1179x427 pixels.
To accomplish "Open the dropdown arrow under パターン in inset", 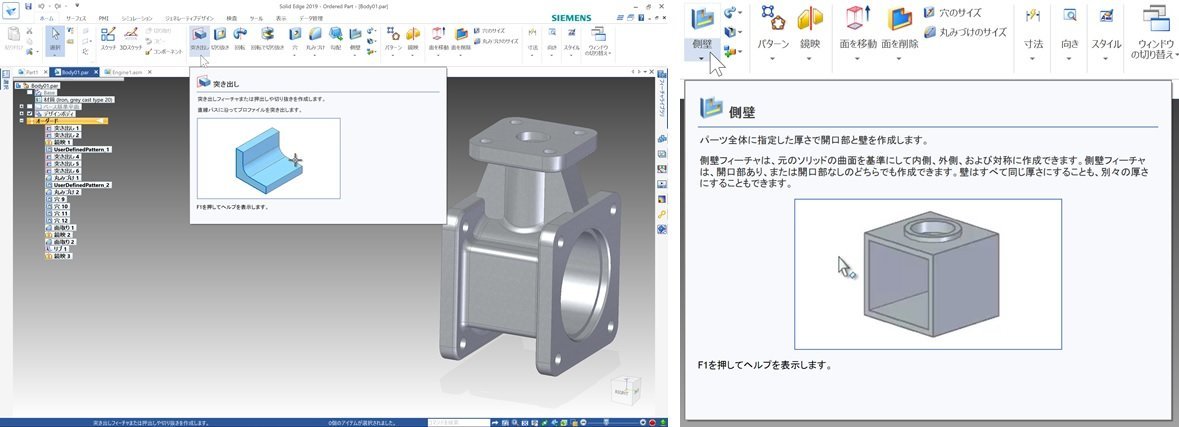I will coord(773,58).
